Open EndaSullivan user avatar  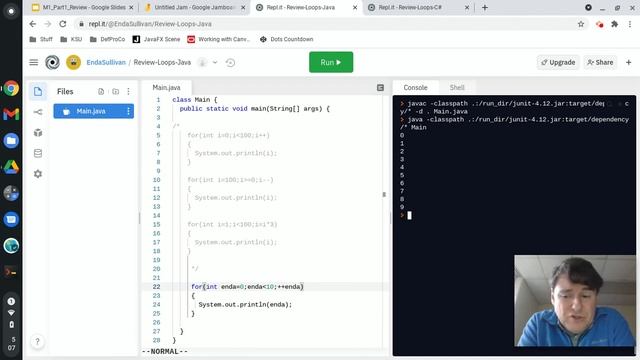tap(73, 62)
